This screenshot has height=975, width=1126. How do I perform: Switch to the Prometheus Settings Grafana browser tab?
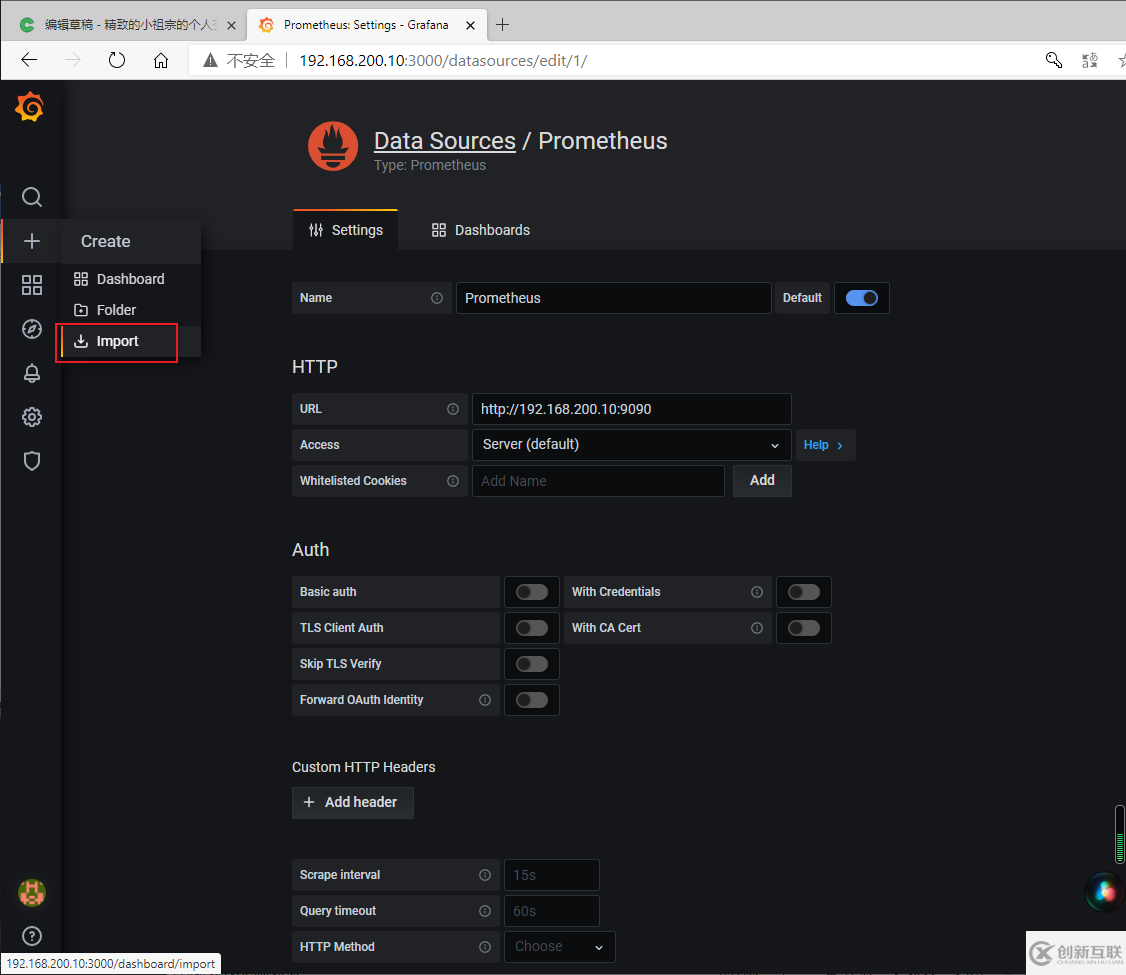(366, 24)
